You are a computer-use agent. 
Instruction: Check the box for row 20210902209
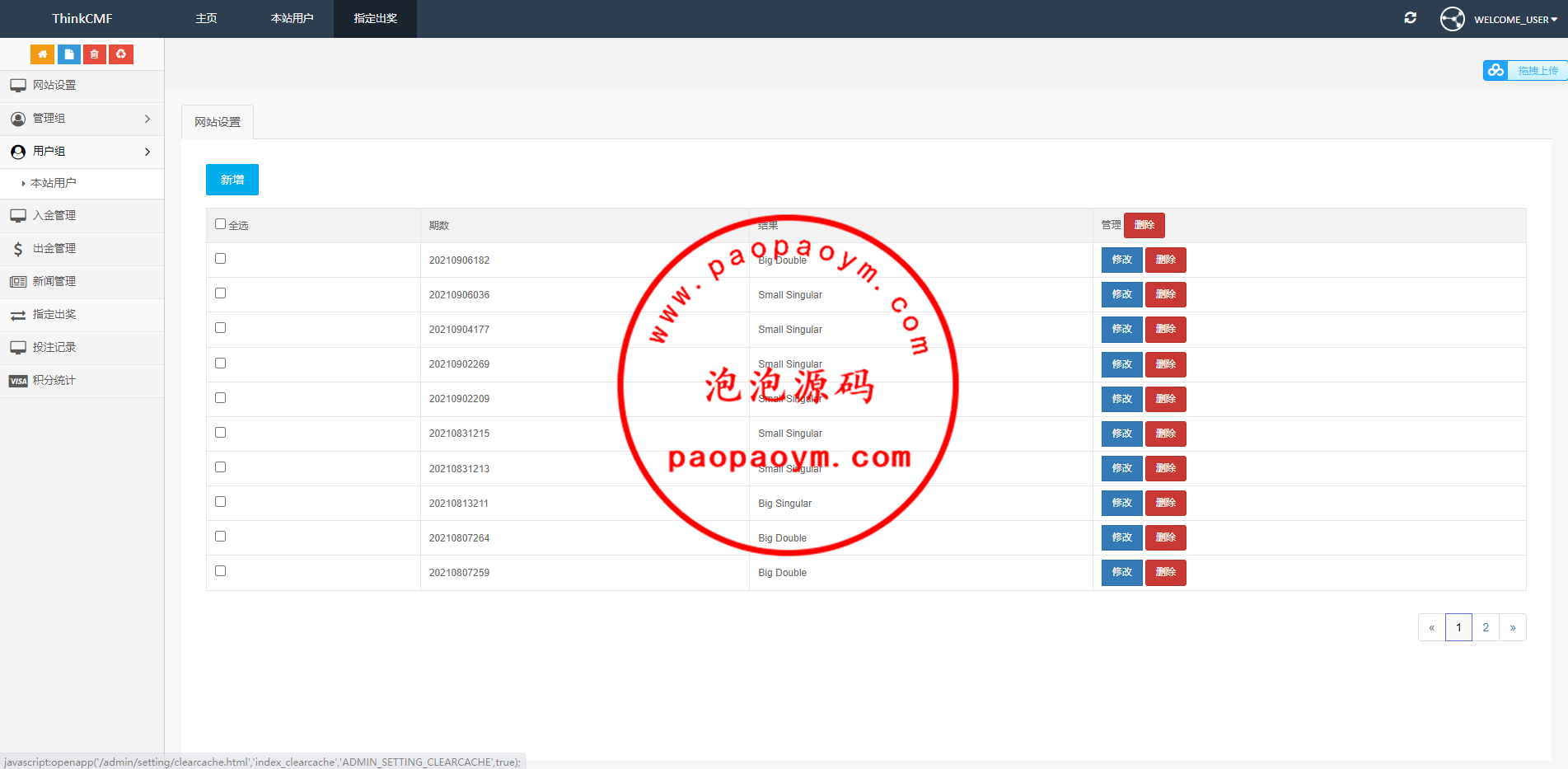pos(220,397)
